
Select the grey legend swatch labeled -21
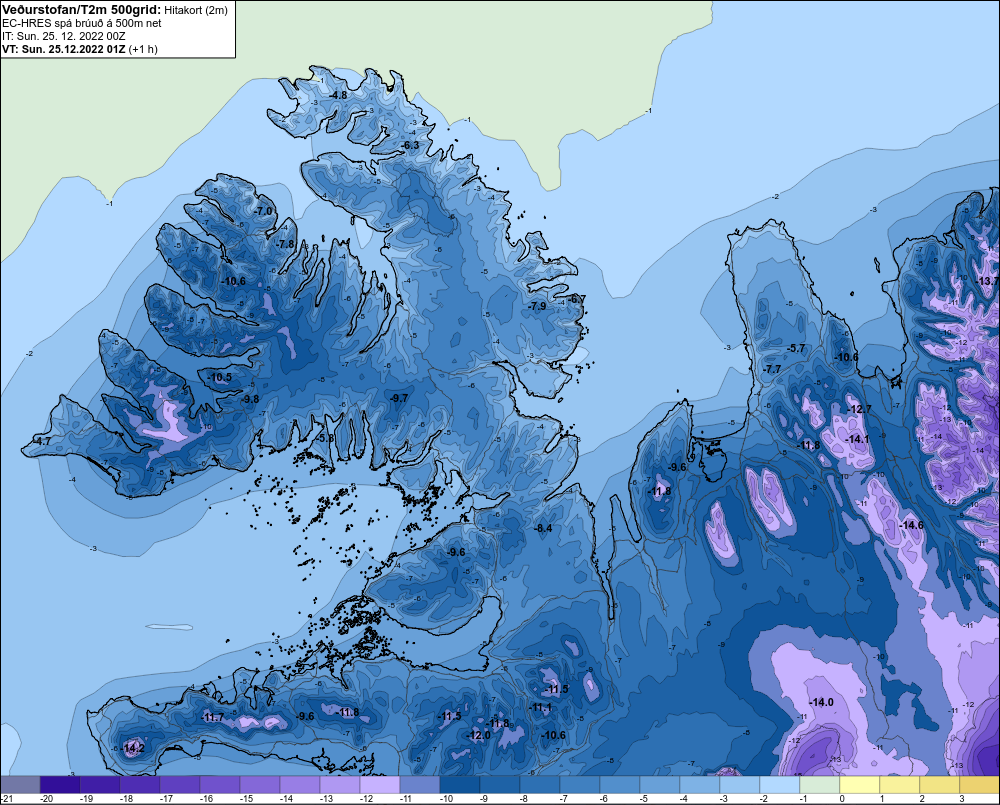[20, 784]
